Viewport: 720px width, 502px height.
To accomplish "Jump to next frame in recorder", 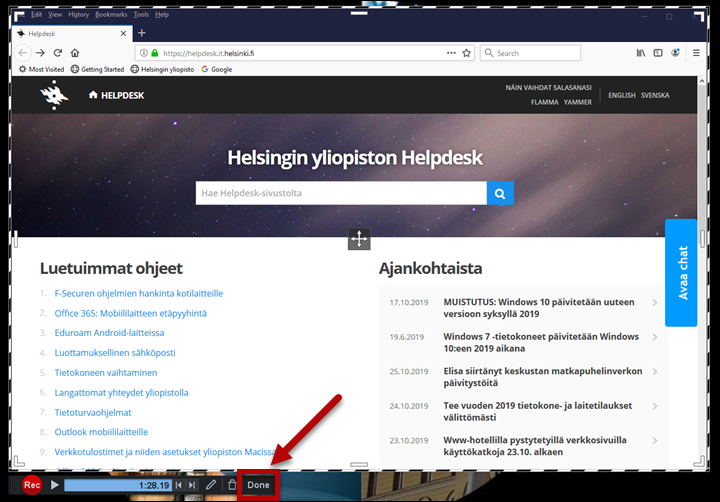I will tap(192, 485).
